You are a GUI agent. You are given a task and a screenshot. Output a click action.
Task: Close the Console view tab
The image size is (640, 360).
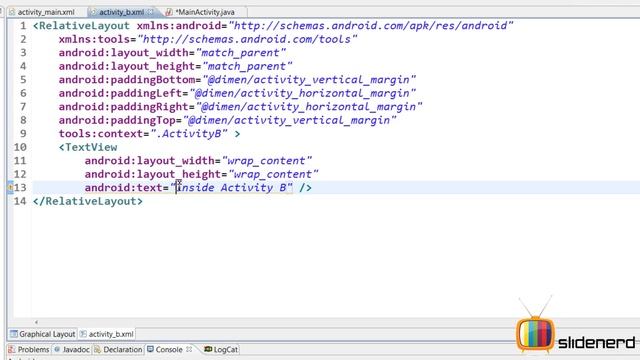click(x=189, y=349)
